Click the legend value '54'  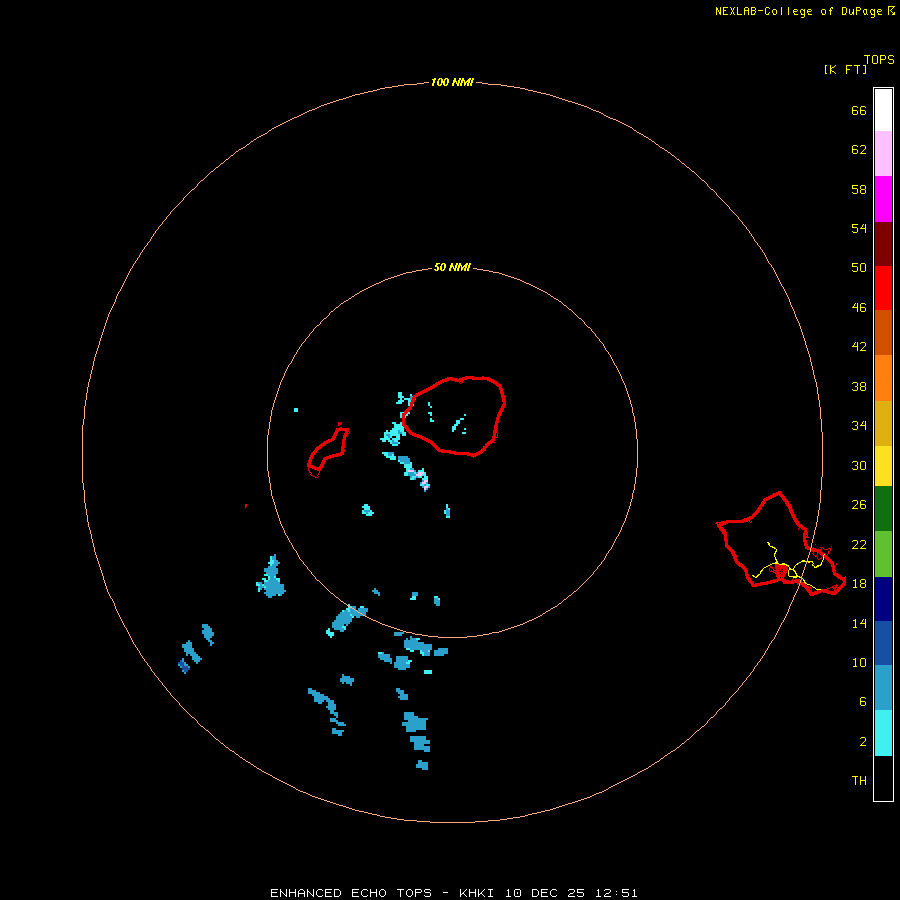[859, 228]
